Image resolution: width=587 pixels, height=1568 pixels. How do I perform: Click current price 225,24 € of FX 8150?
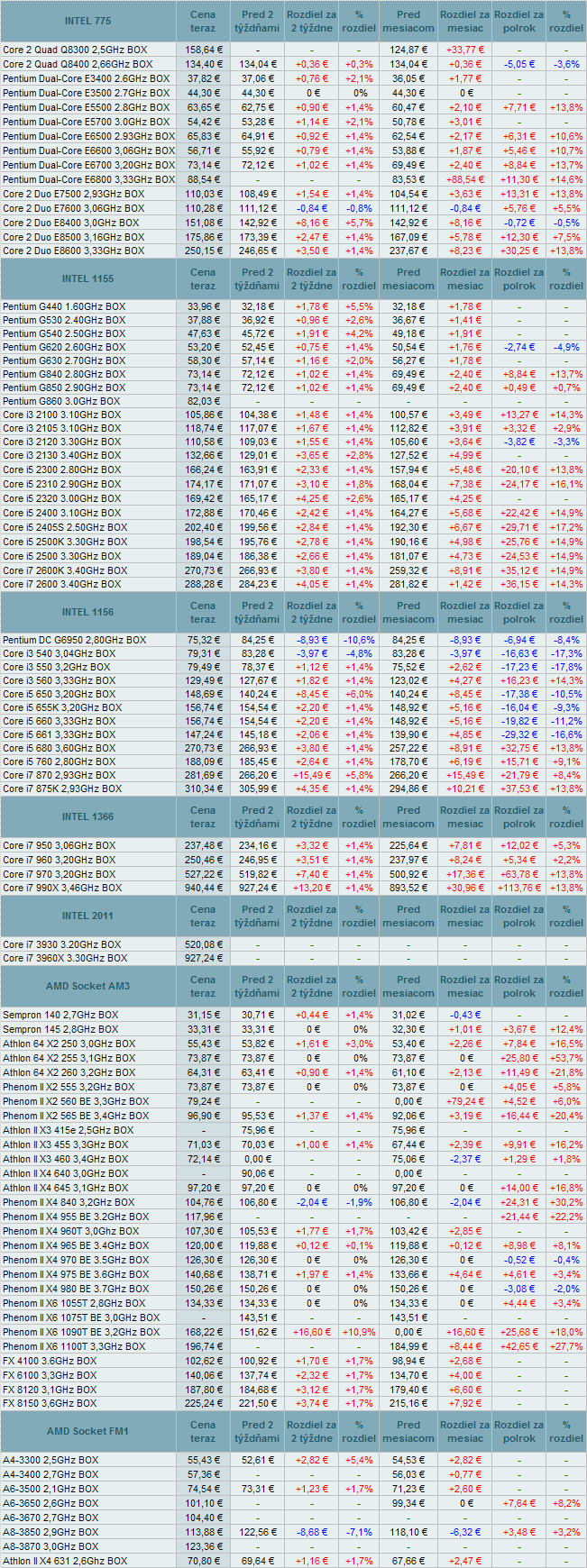click(x=203, y=1403)
